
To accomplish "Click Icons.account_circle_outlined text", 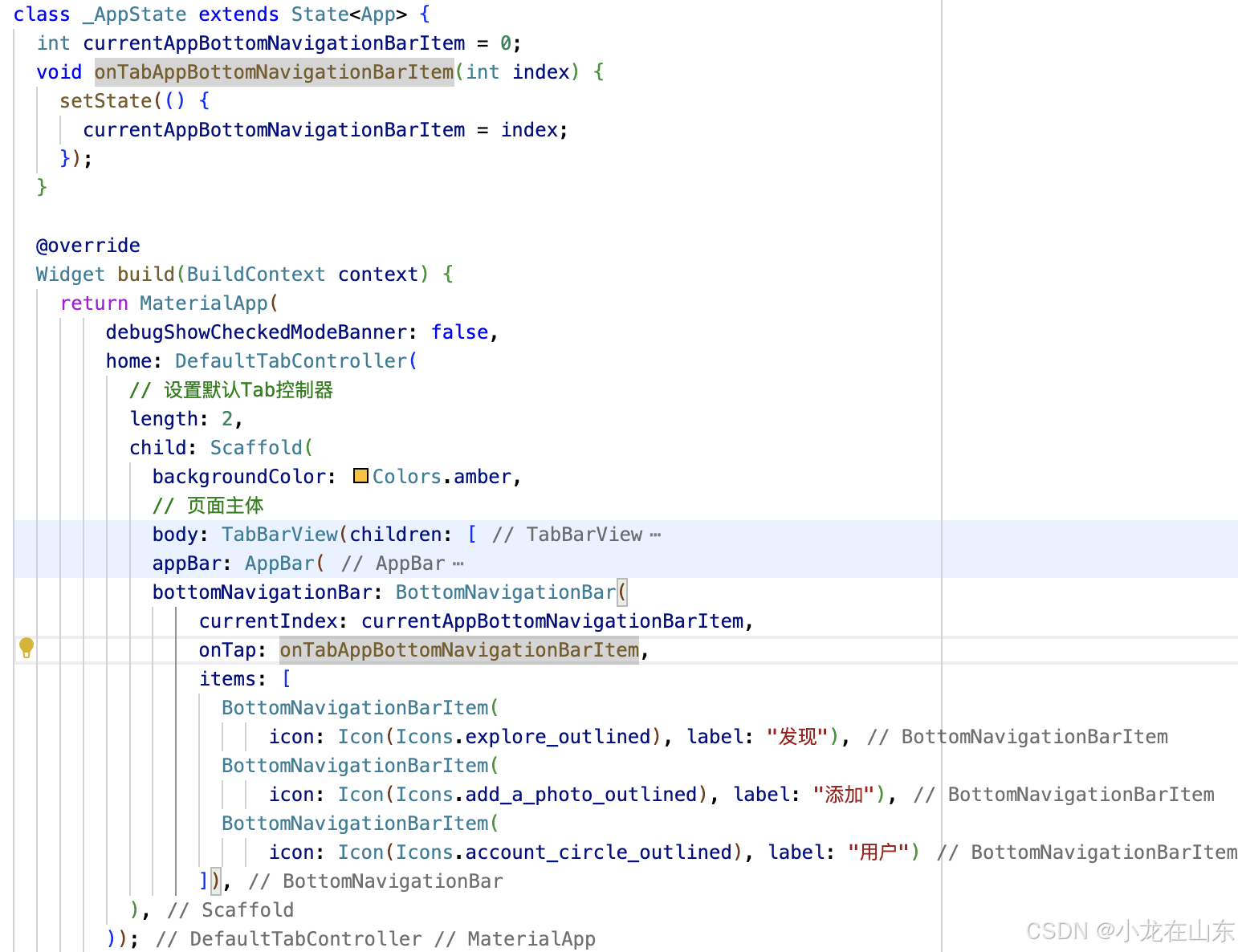I will pyautogui.click(x=564, y=852).
